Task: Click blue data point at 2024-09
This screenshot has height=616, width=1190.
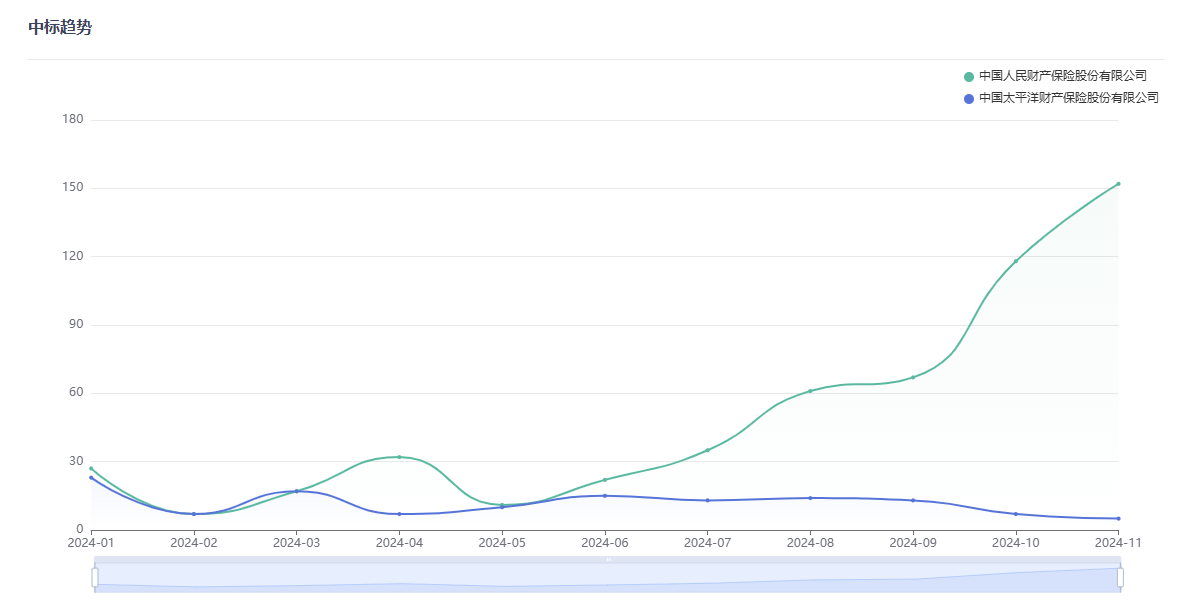Action: point(913,500)
